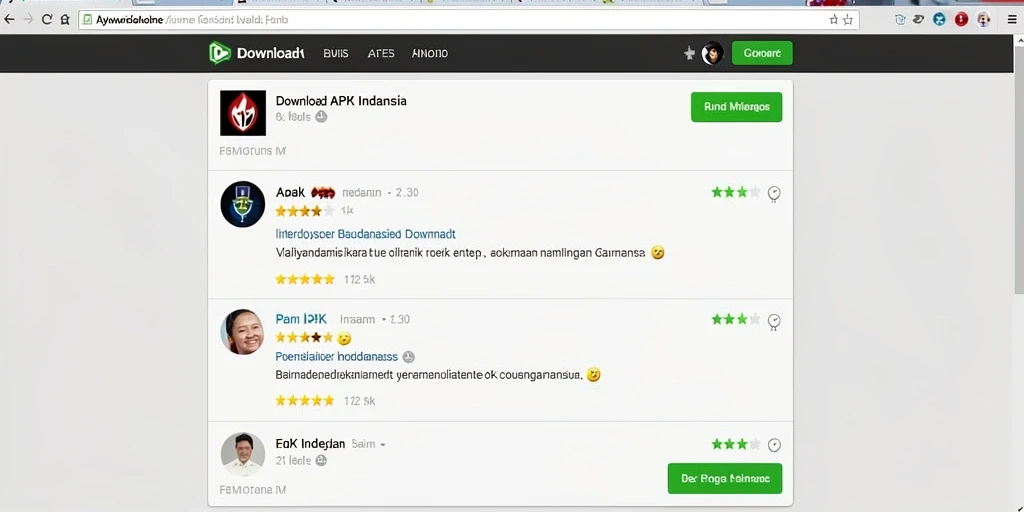
Task: Open the Apak reviewer avatar
Action: pos(243,204)
